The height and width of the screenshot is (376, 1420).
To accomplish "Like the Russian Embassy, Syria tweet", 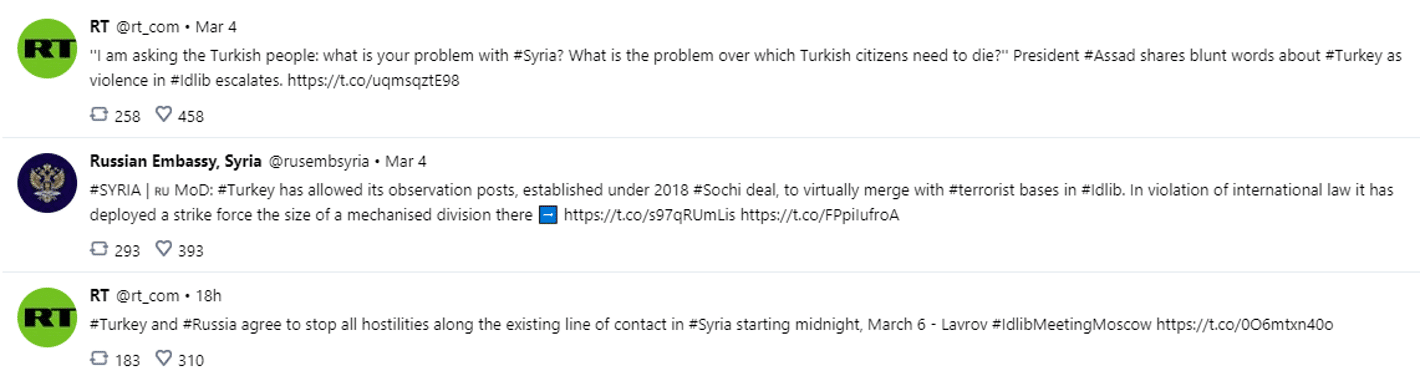I will tap(164, 250).
